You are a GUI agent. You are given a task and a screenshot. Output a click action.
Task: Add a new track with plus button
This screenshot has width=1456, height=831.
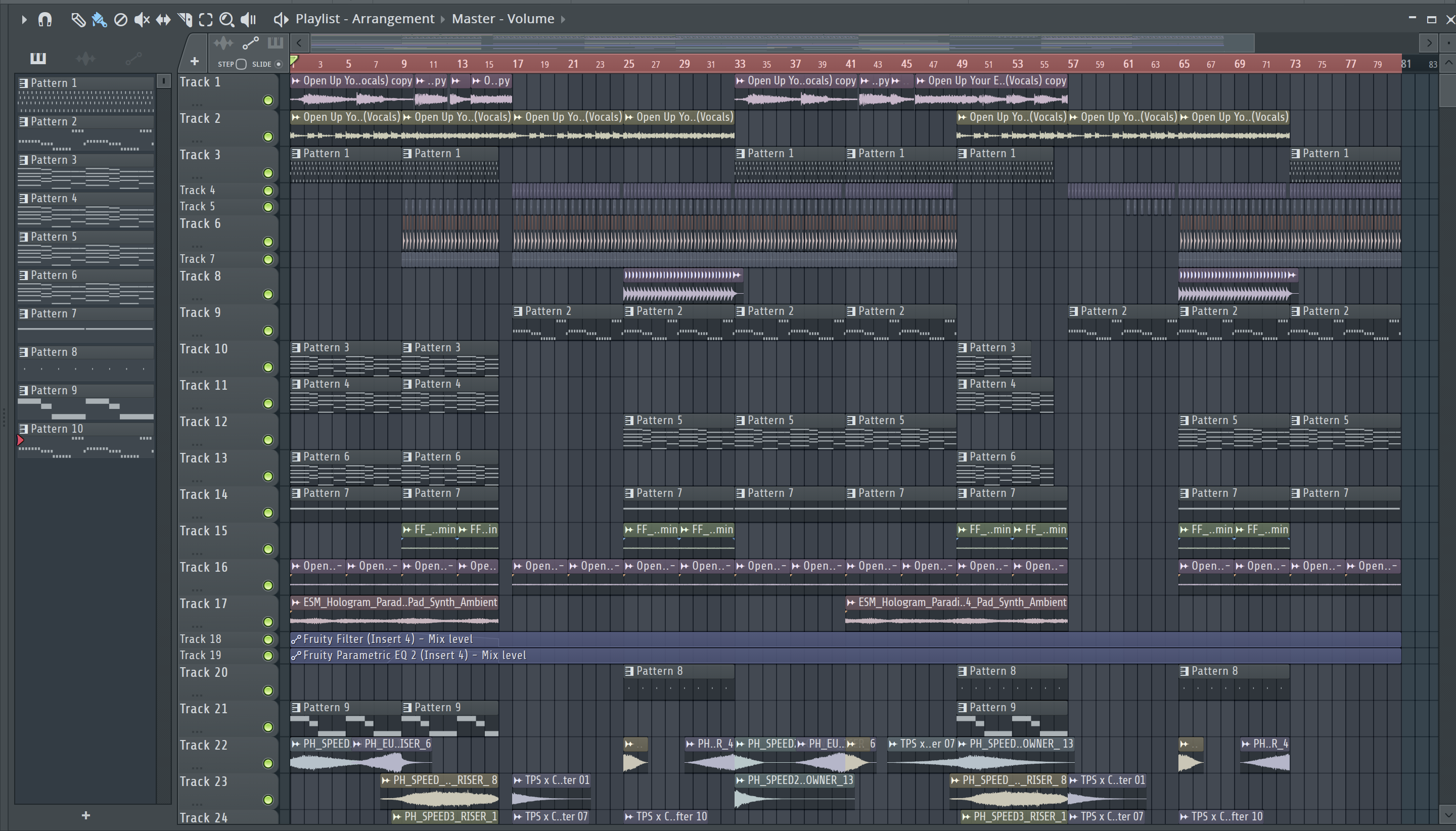[194, 61]
